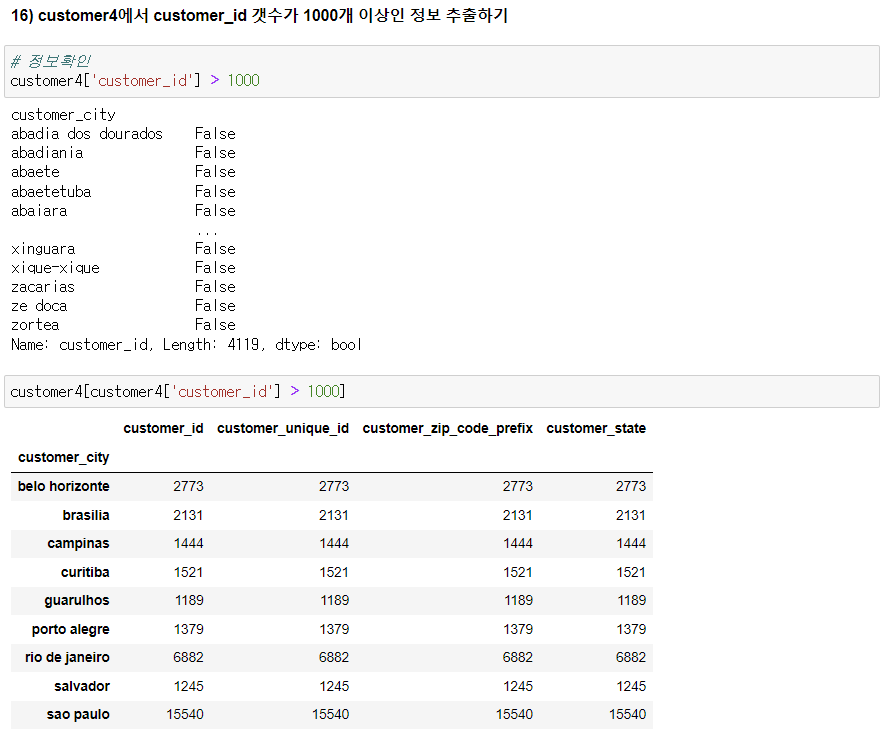The image size is (891, 745).
Task: Click the customer_unique_id column header
Action: (x=283, y=428)
